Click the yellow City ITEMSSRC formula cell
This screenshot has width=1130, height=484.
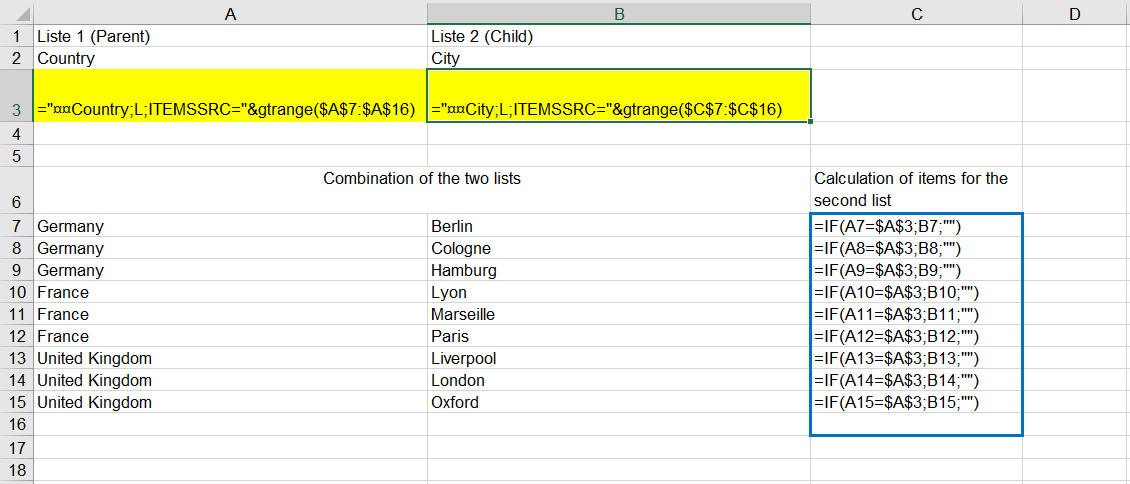(x=618, y=96)
